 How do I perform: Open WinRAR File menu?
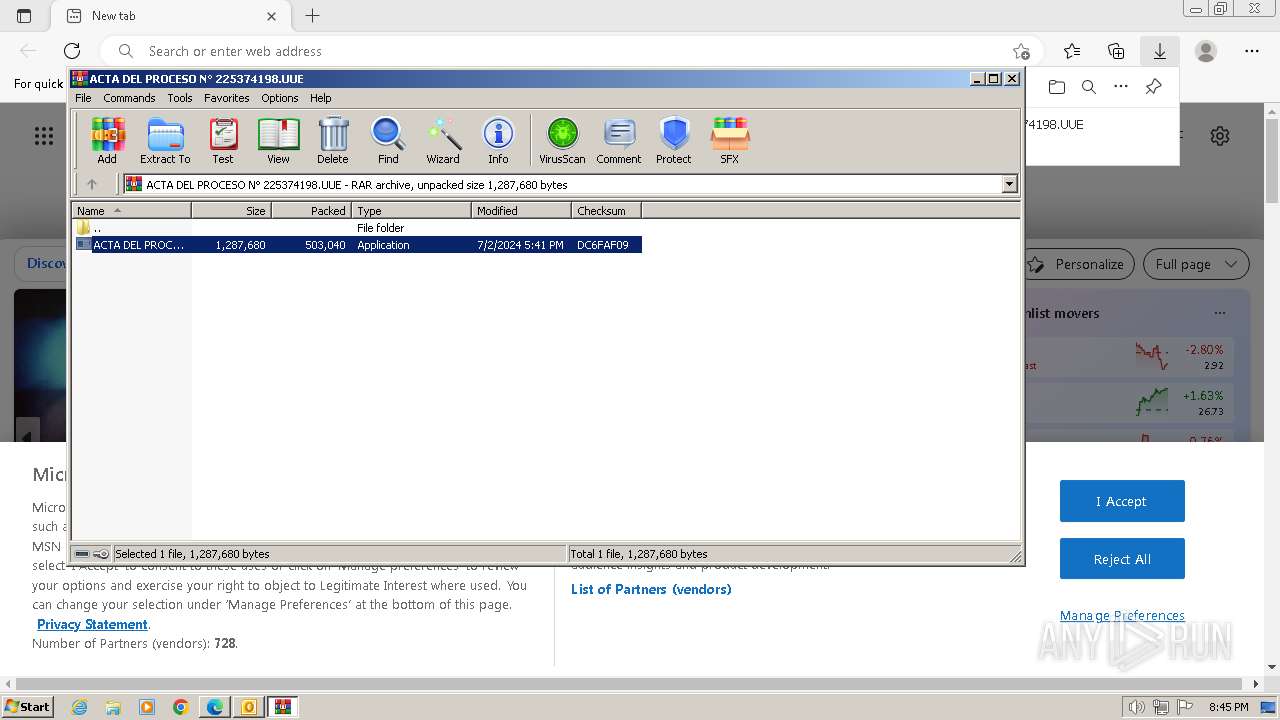[x=83, y=98]
